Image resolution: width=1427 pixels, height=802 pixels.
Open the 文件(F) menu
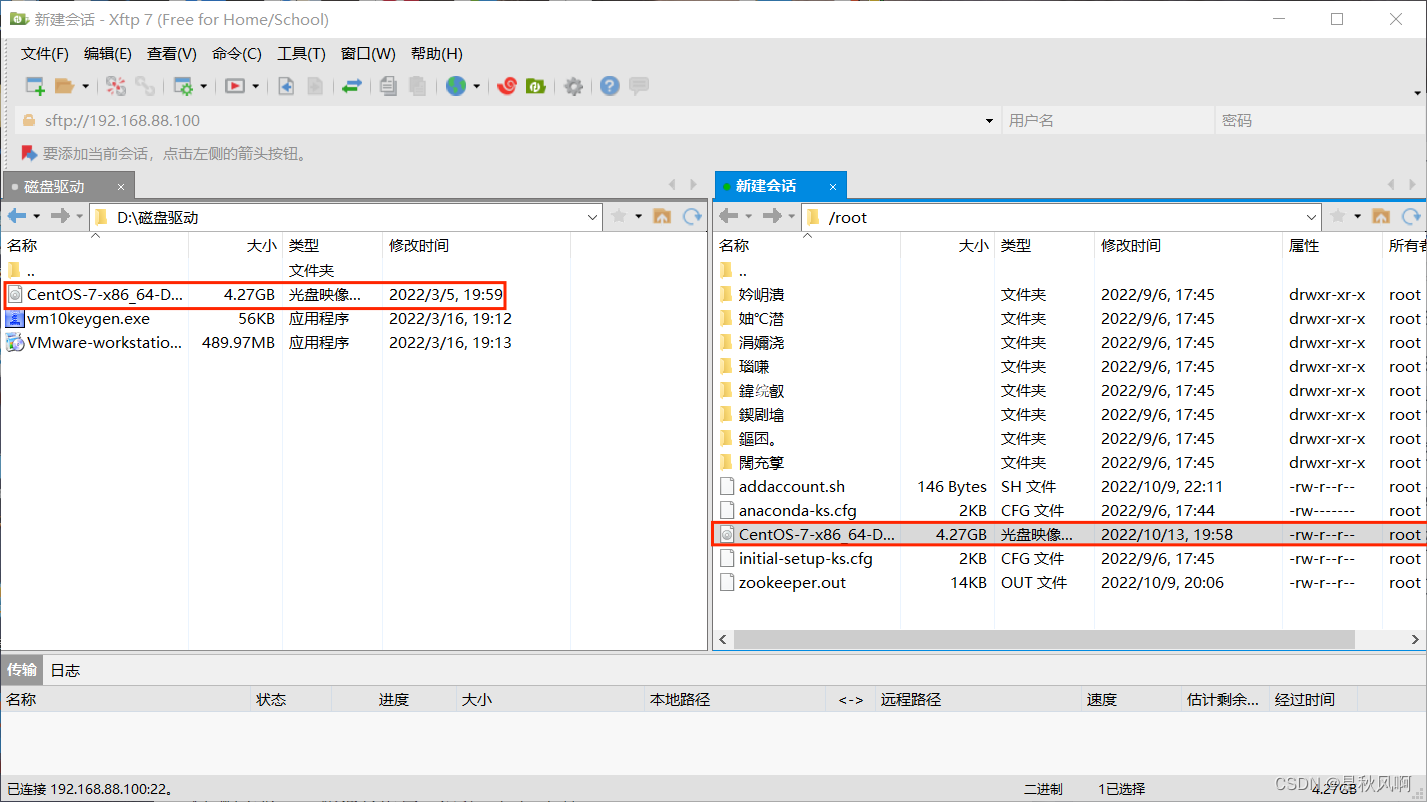tap(45, 54)
